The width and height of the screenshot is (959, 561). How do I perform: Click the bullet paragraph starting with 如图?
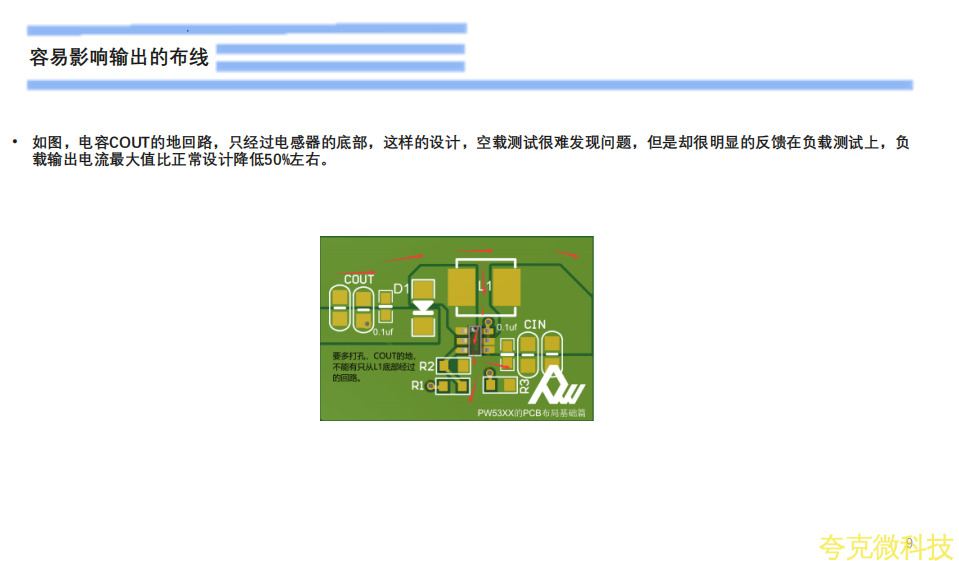(x=470, y=151)
